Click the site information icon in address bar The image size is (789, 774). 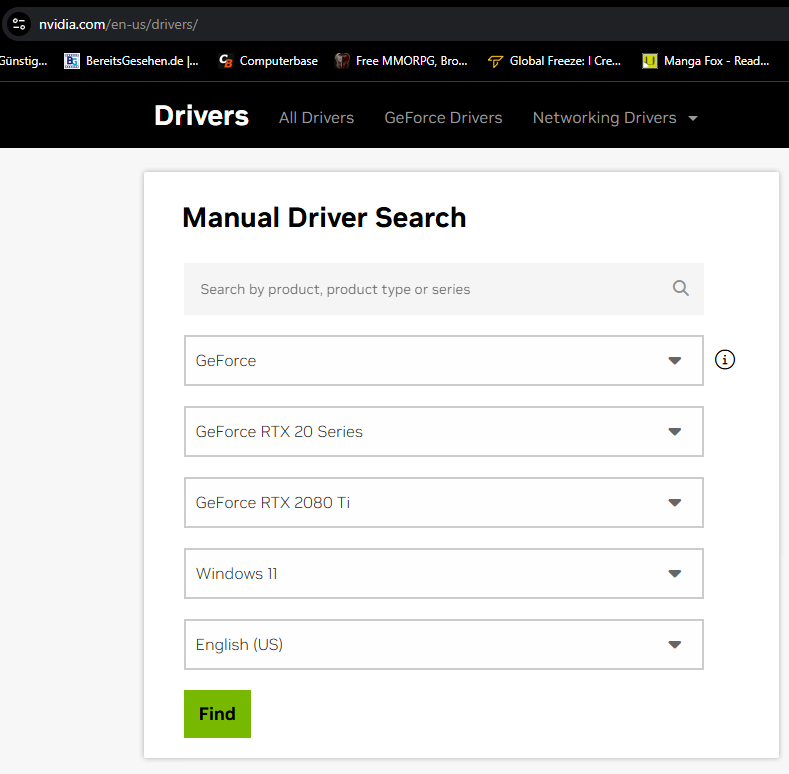point(19,24)
